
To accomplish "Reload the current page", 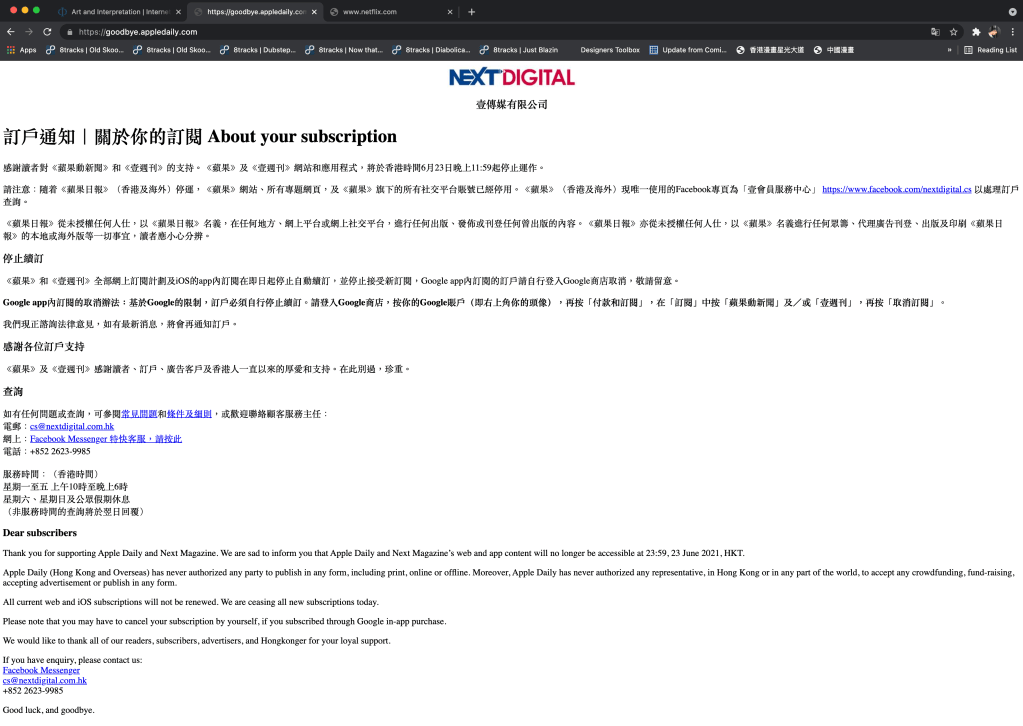I will point(47,32).
